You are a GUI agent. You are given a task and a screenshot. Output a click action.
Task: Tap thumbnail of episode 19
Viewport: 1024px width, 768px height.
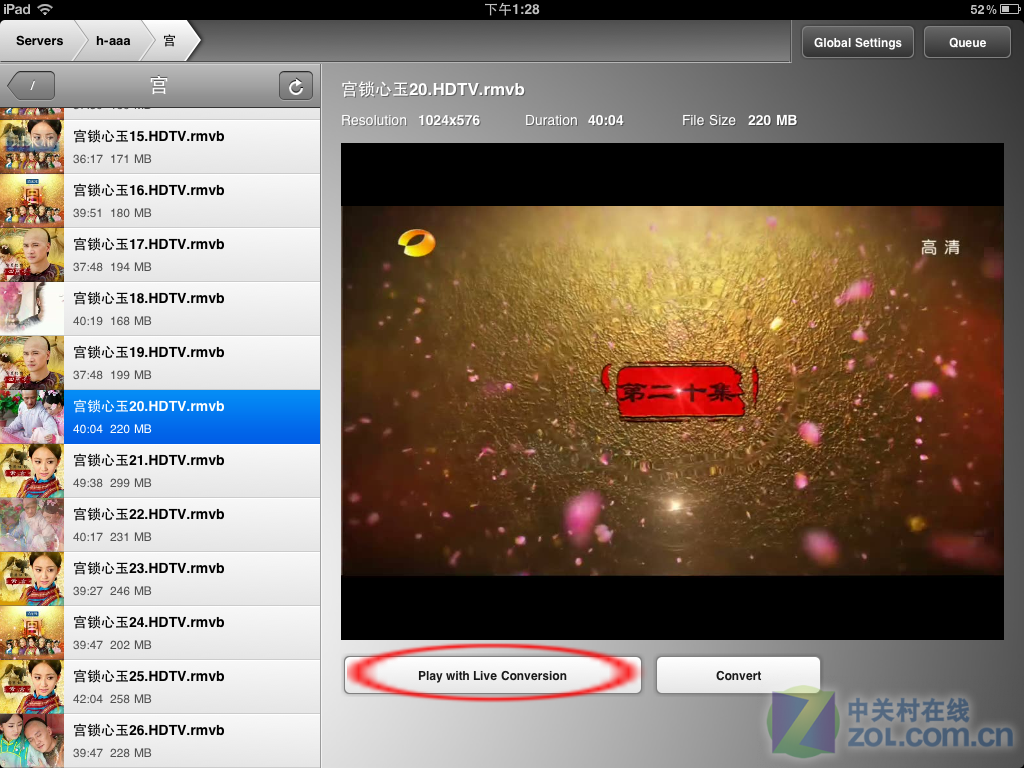[32, 363]
